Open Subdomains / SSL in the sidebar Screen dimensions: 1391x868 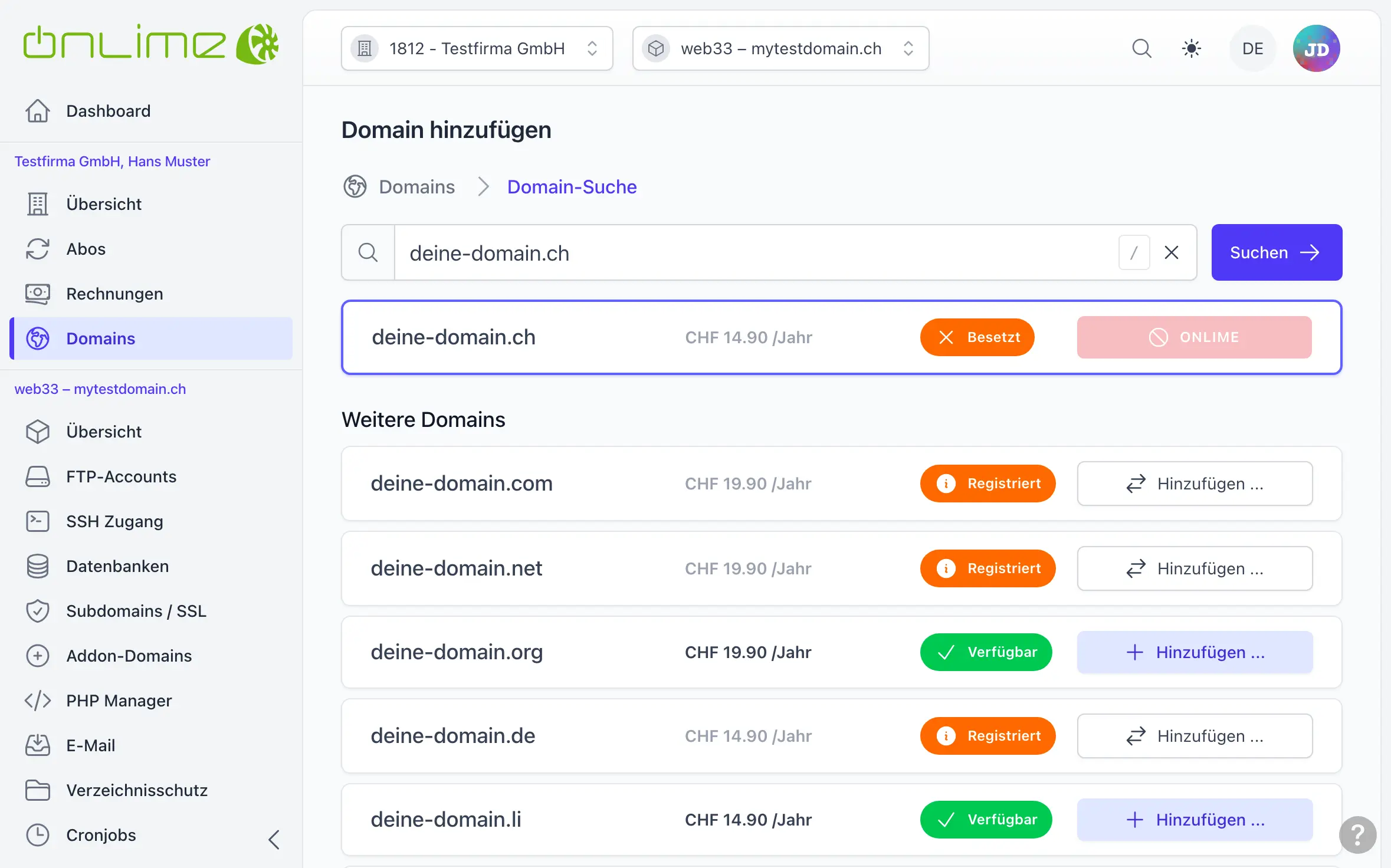coord(151,611)
